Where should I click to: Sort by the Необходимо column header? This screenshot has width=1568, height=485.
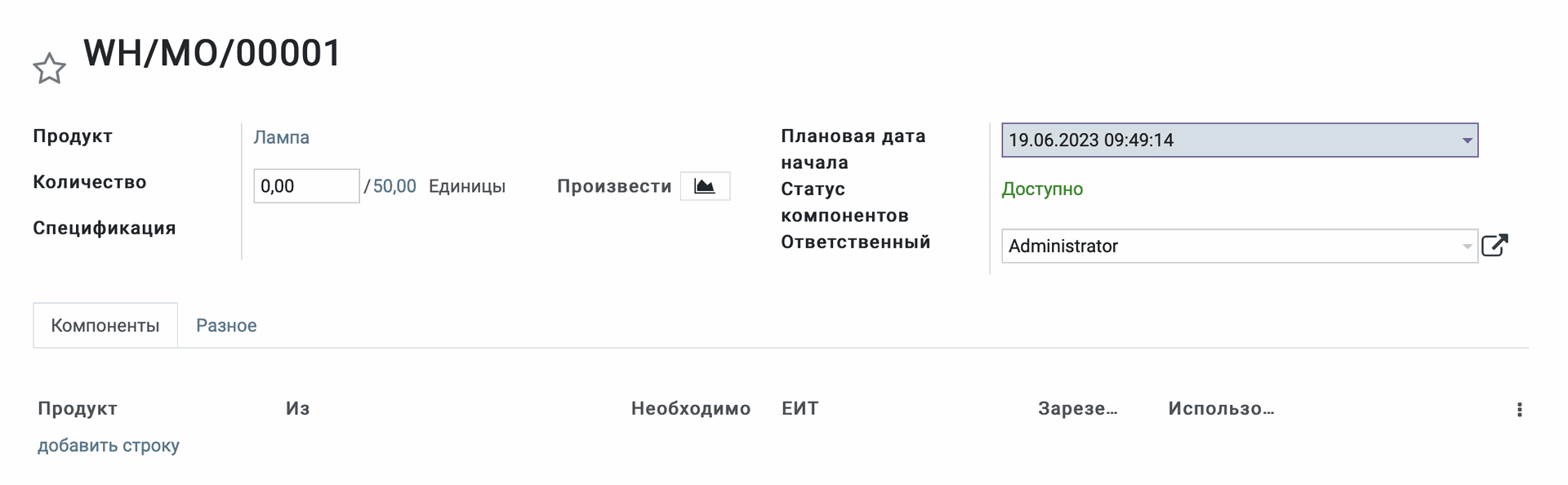pos(690,409)
